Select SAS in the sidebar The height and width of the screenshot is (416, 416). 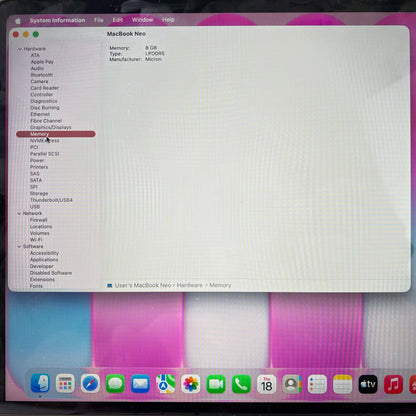coord(35,174)
